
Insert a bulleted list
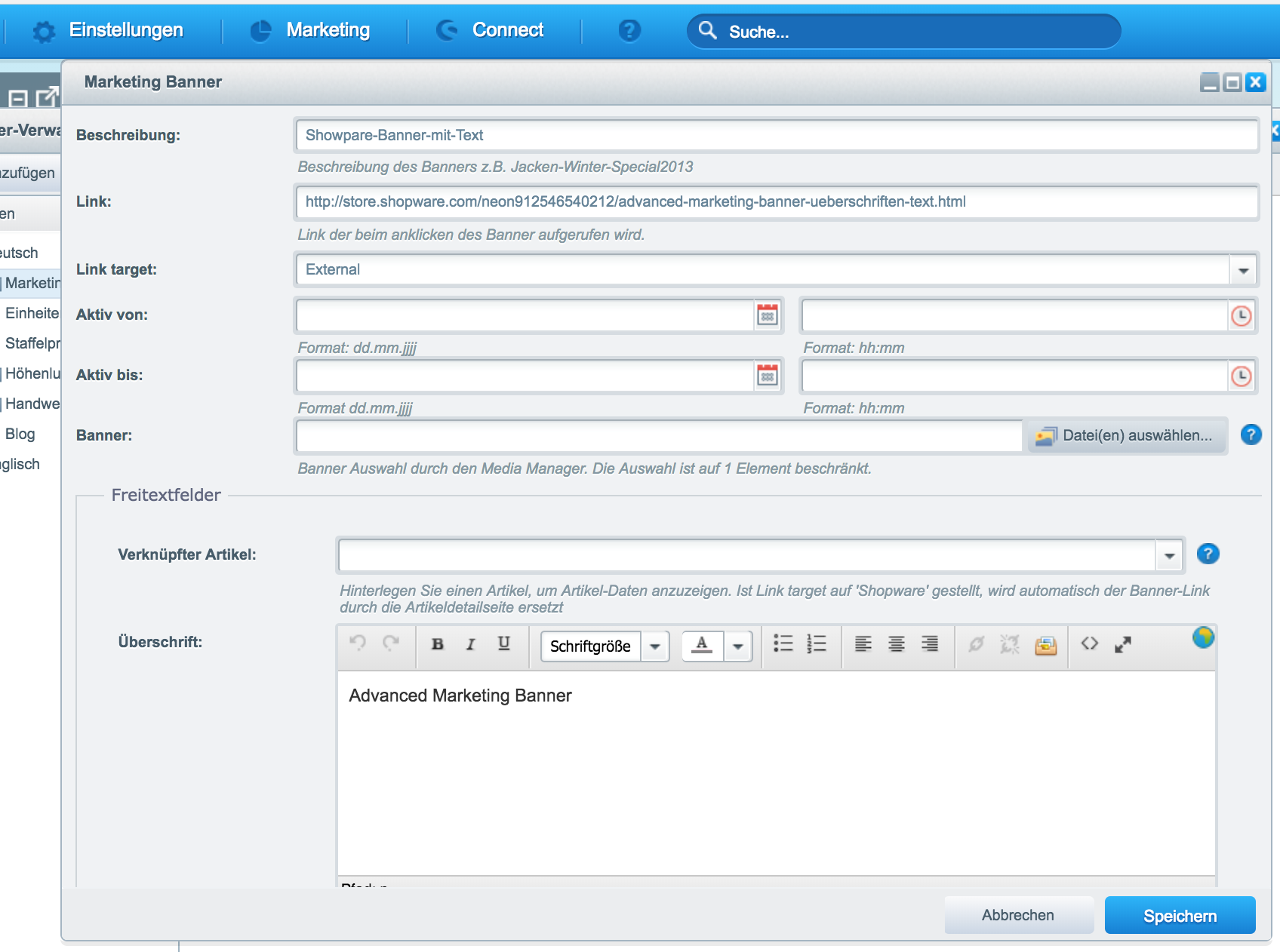click(783, 643)
